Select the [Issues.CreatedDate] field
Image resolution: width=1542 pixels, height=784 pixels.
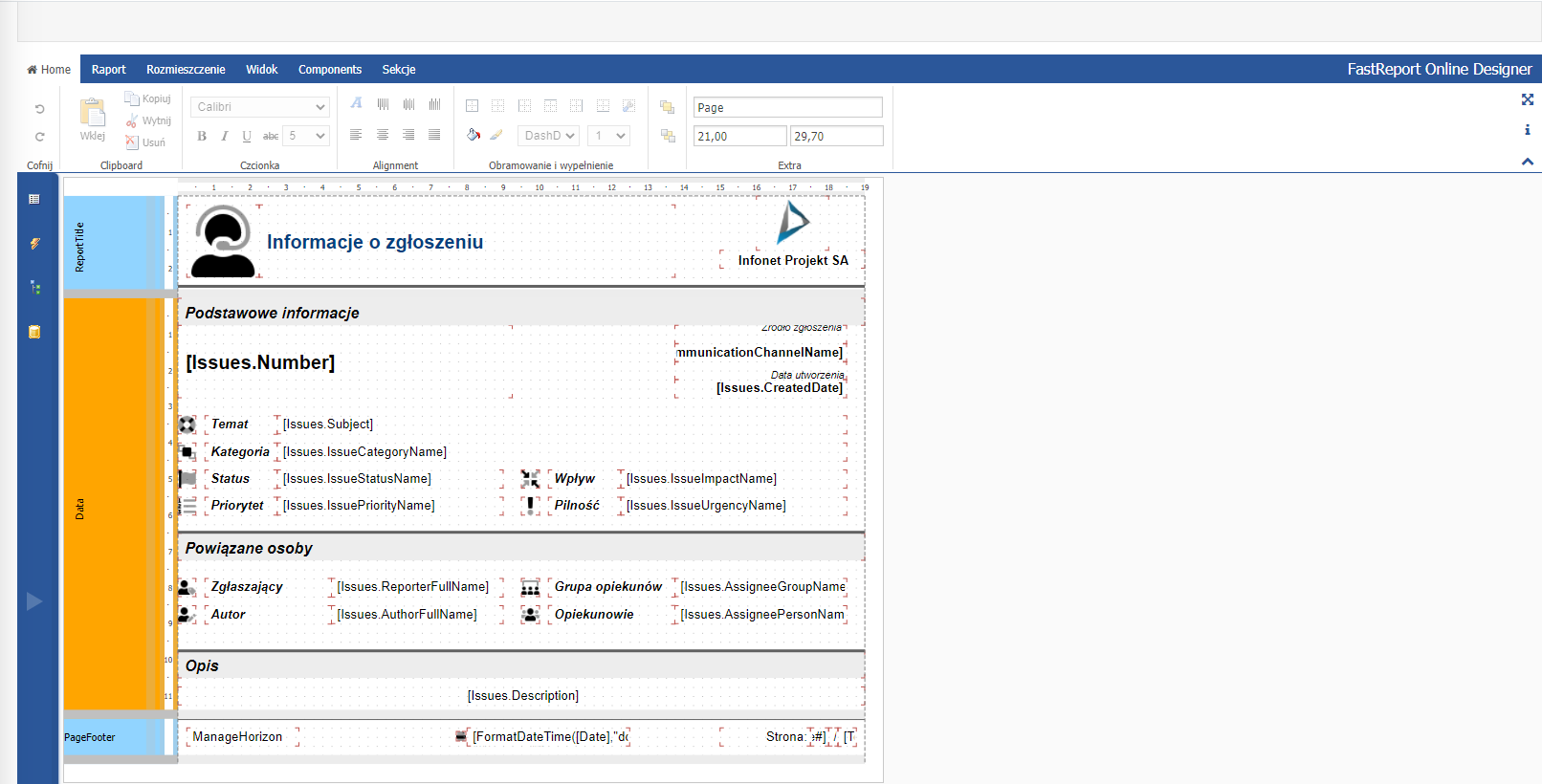[x=780, y=387]
